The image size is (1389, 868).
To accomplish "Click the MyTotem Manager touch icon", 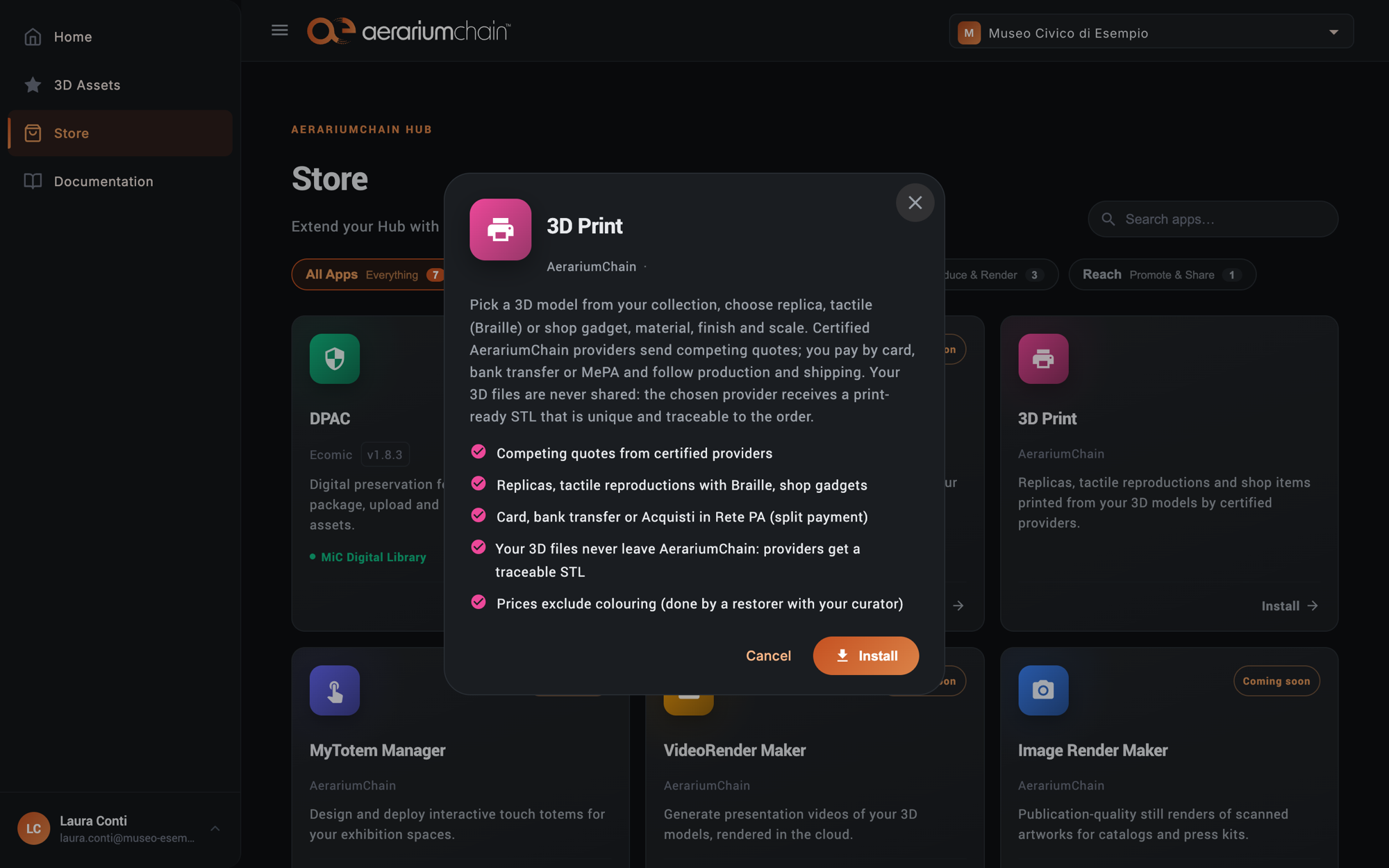I will 335,690.
